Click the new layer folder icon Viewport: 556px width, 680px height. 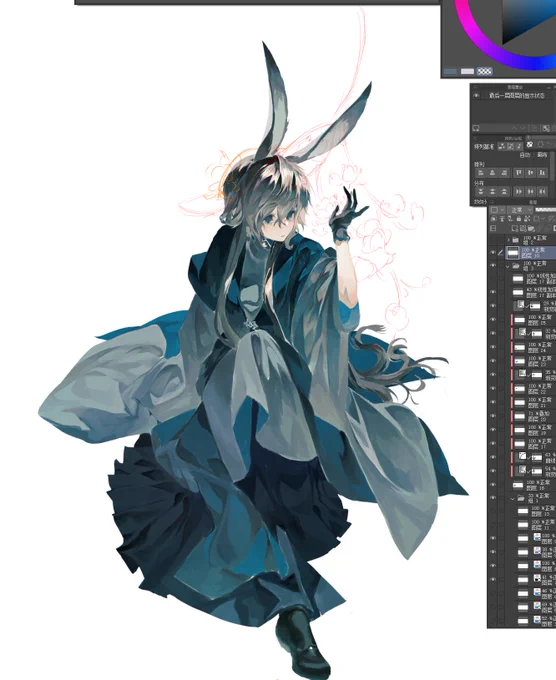pos(532,229)
